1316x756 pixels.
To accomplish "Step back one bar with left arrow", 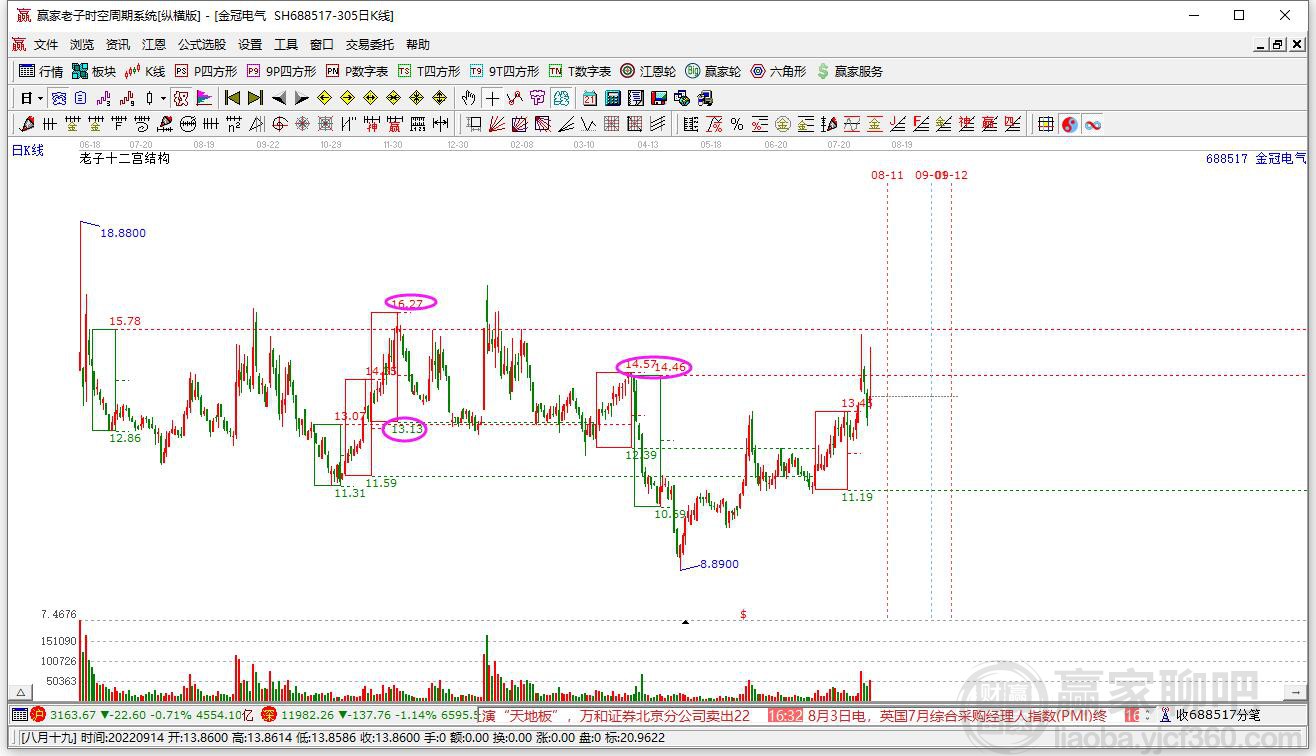I will (x=279, y=98).
